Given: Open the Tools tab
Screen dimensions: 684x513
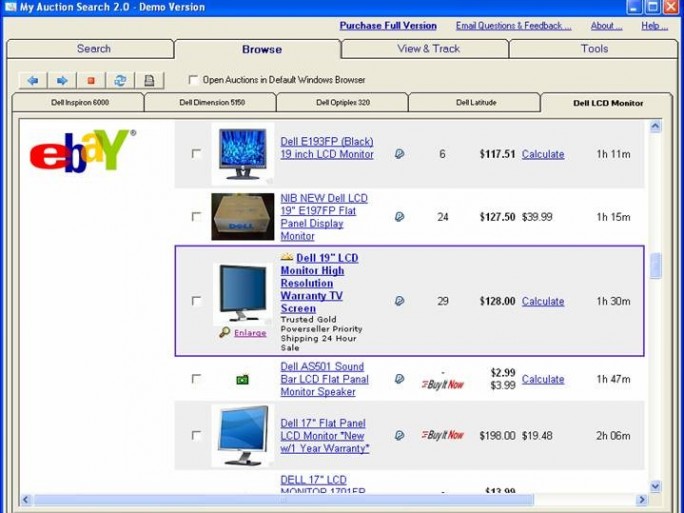Looking at the screenshot, I should [593, 49].
